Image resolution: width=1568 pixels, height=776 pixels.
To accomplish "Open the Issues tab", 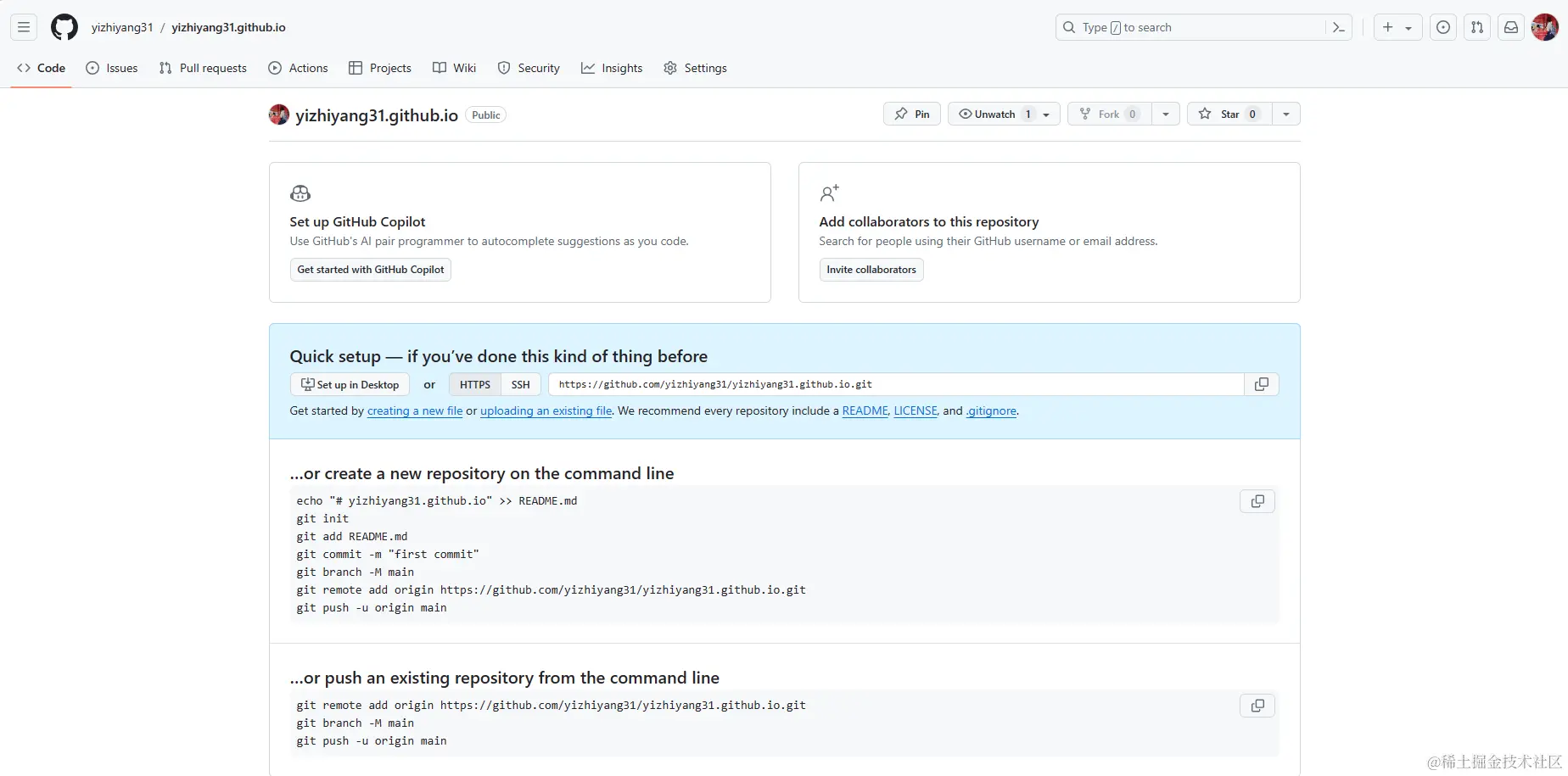I will click(112, 68).
